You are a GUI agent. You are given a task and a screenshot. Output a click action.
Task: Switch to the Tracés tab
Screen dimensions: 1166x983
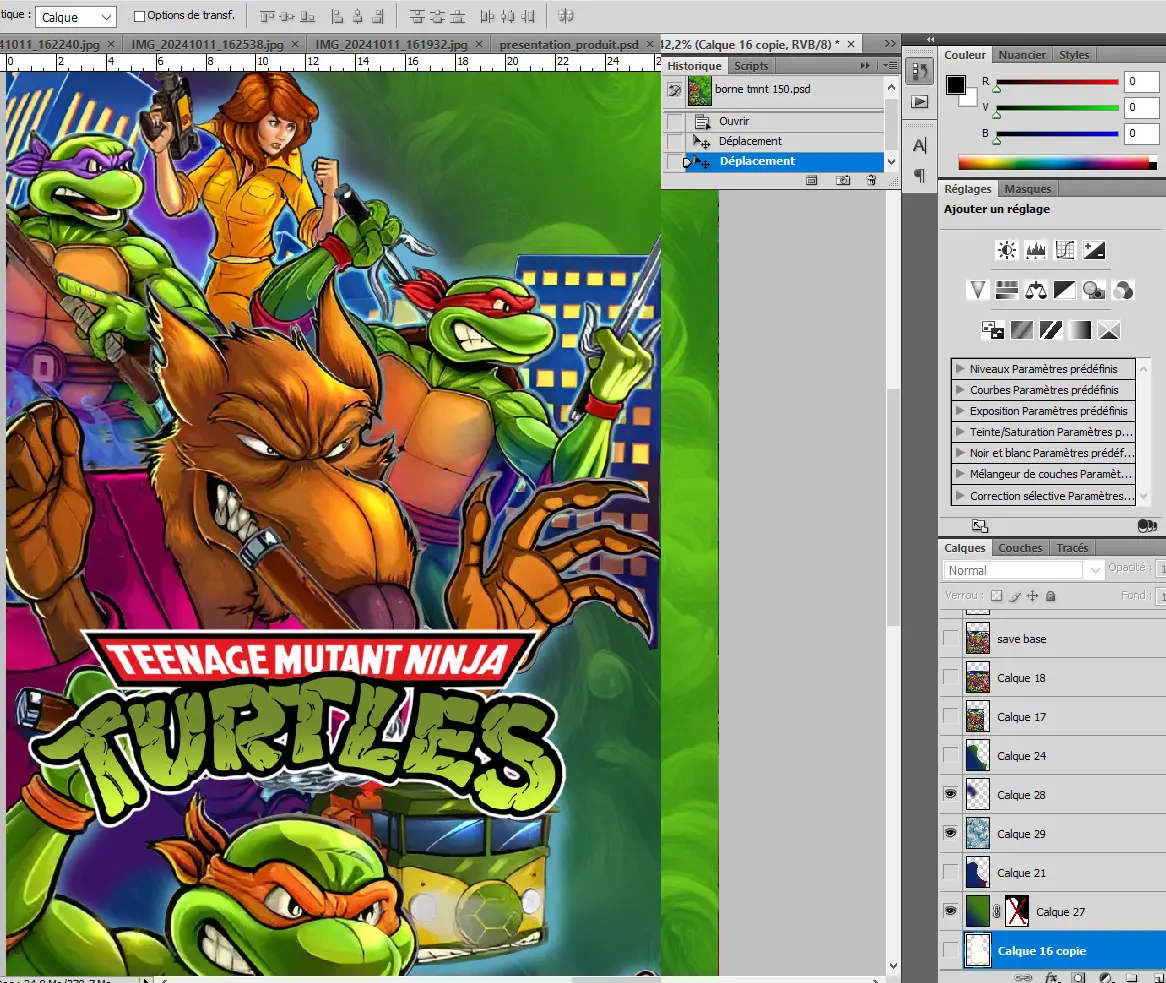point(1072,547)
